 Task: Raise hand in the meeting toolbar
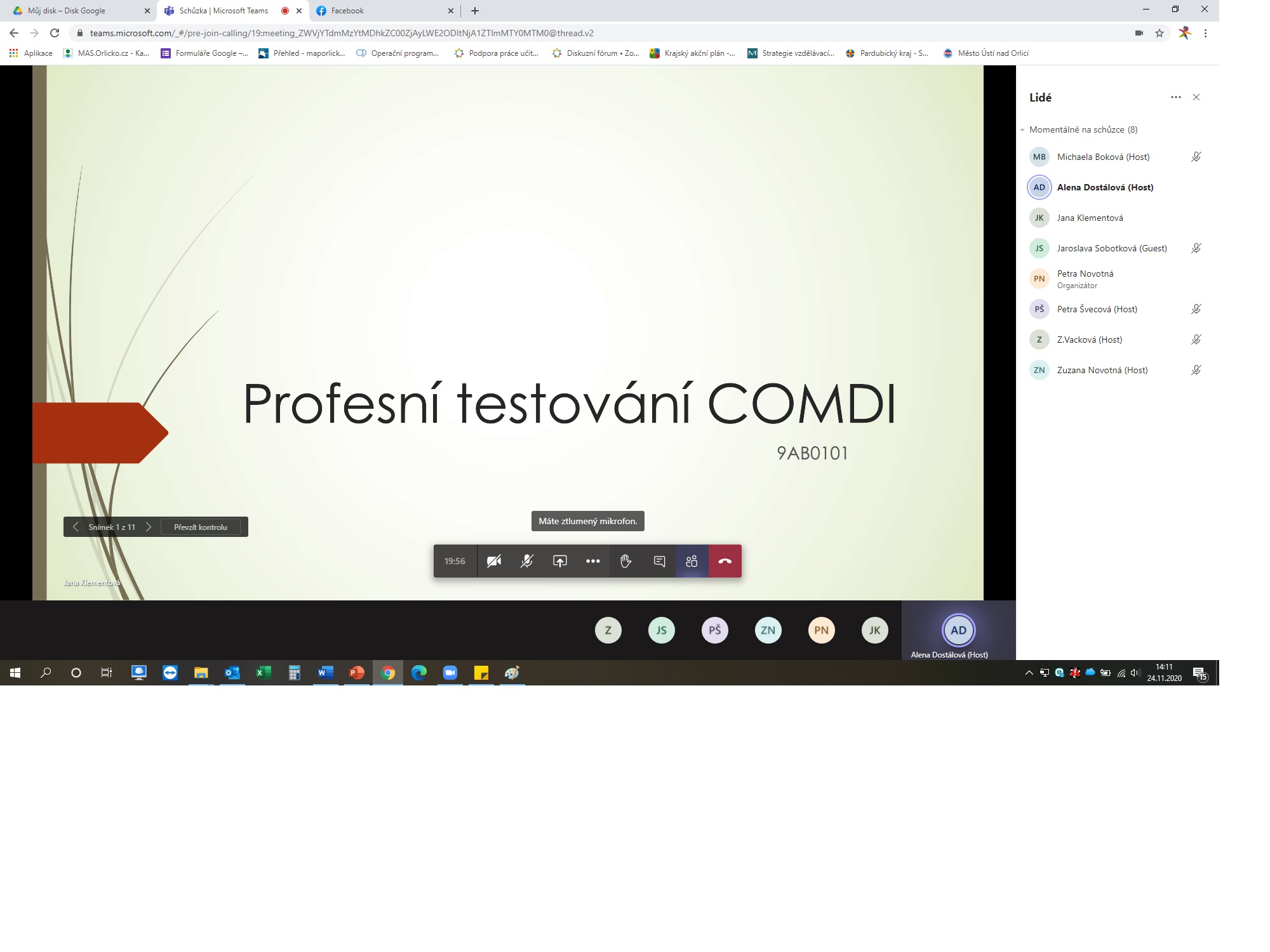pos(625,561)
